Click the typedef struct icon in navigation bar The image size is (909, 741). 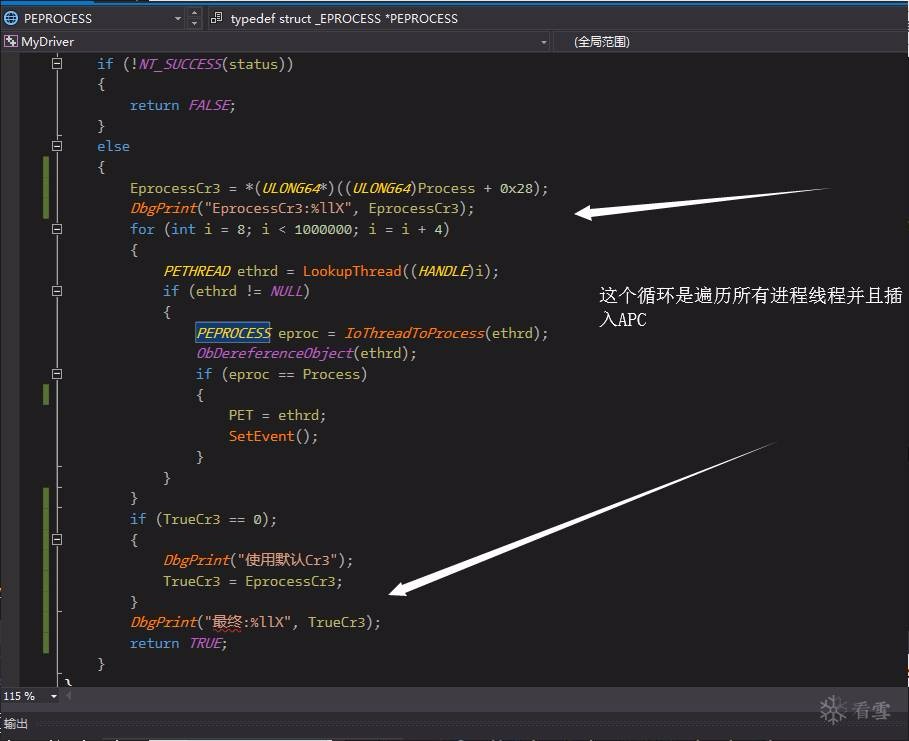coord(216,18)
